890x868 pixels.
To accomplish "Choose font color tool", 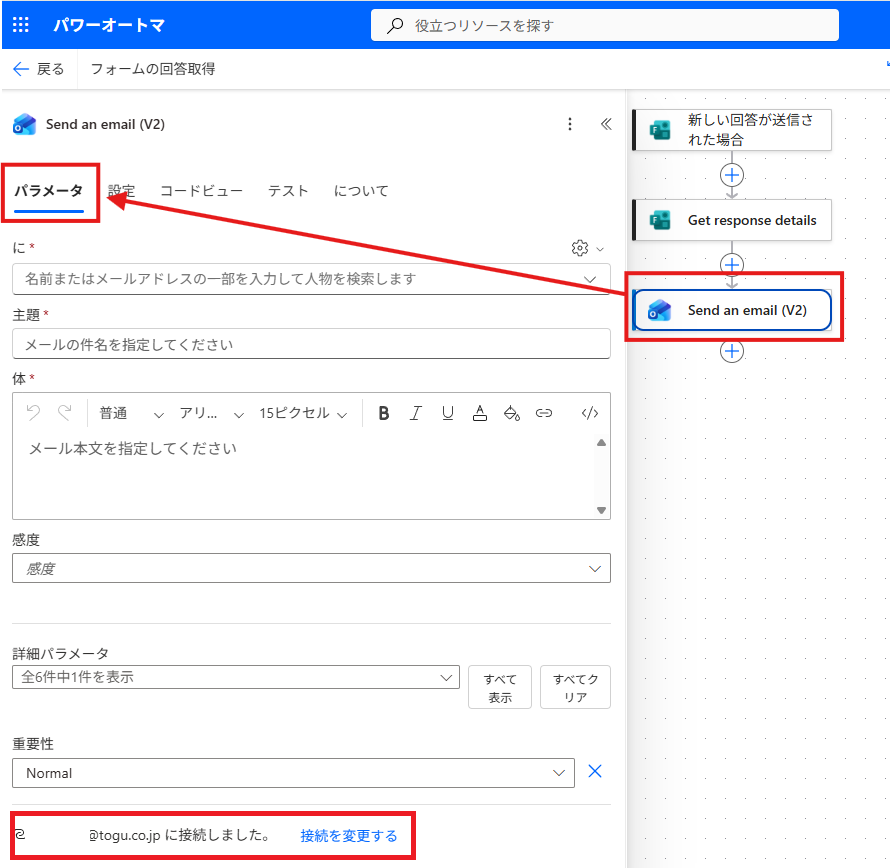I will (480, 413).
